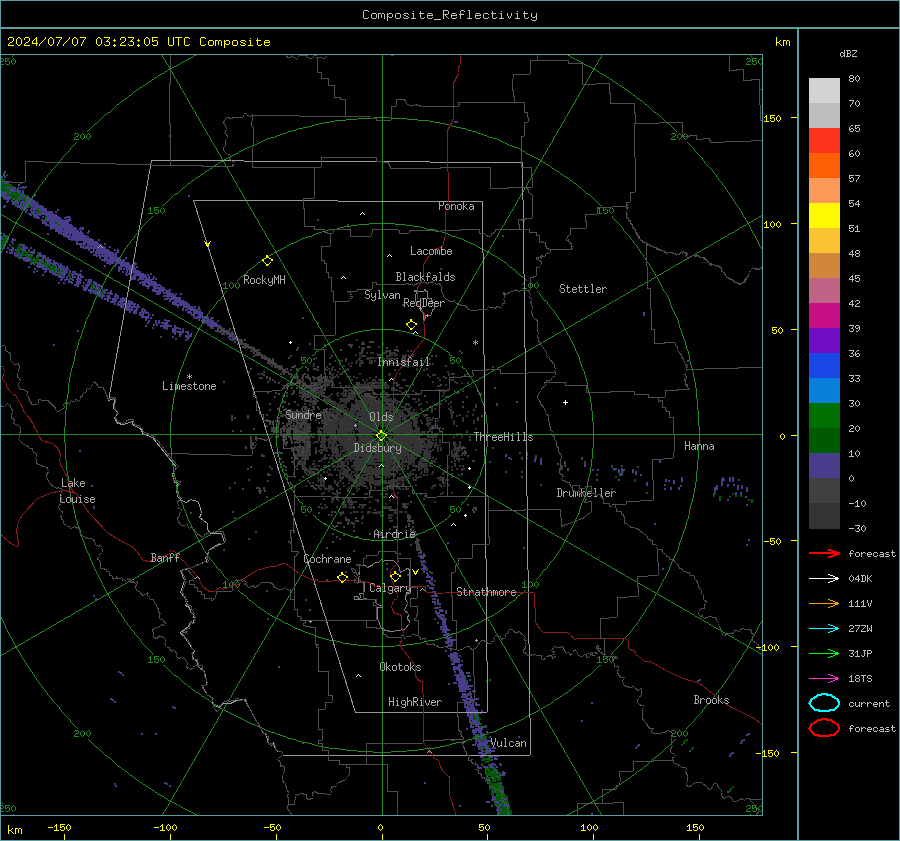900x841 pixels.
Task: Click the yellow radar center diamond at Didsbury
Action: pos(382,435)
